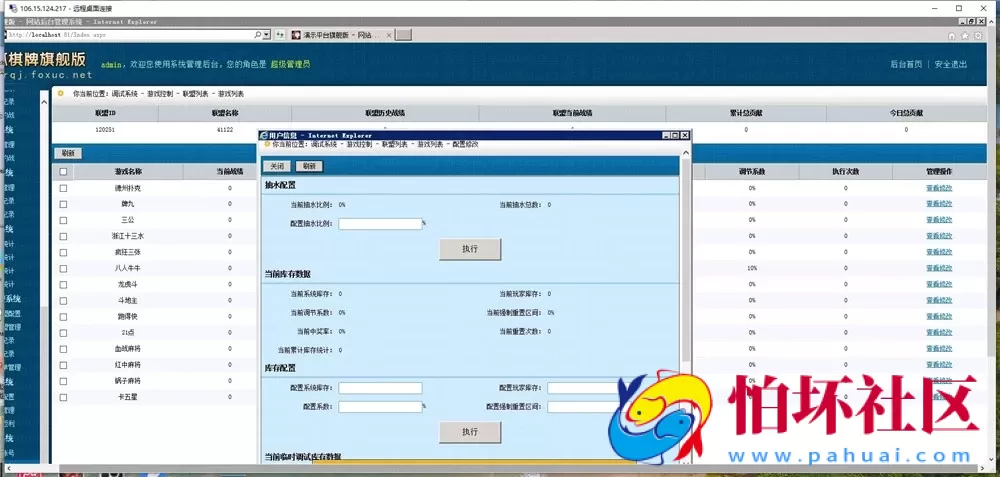This screenshot has height=477, width=1000.
Task: Click 执行 under 库存配置
Action: tap(470, 432)
